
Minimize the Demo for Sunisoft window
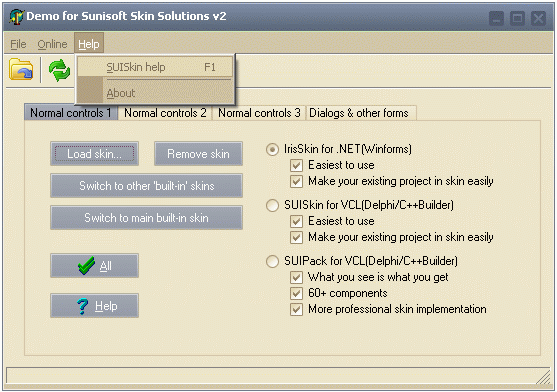coord(496,18)
